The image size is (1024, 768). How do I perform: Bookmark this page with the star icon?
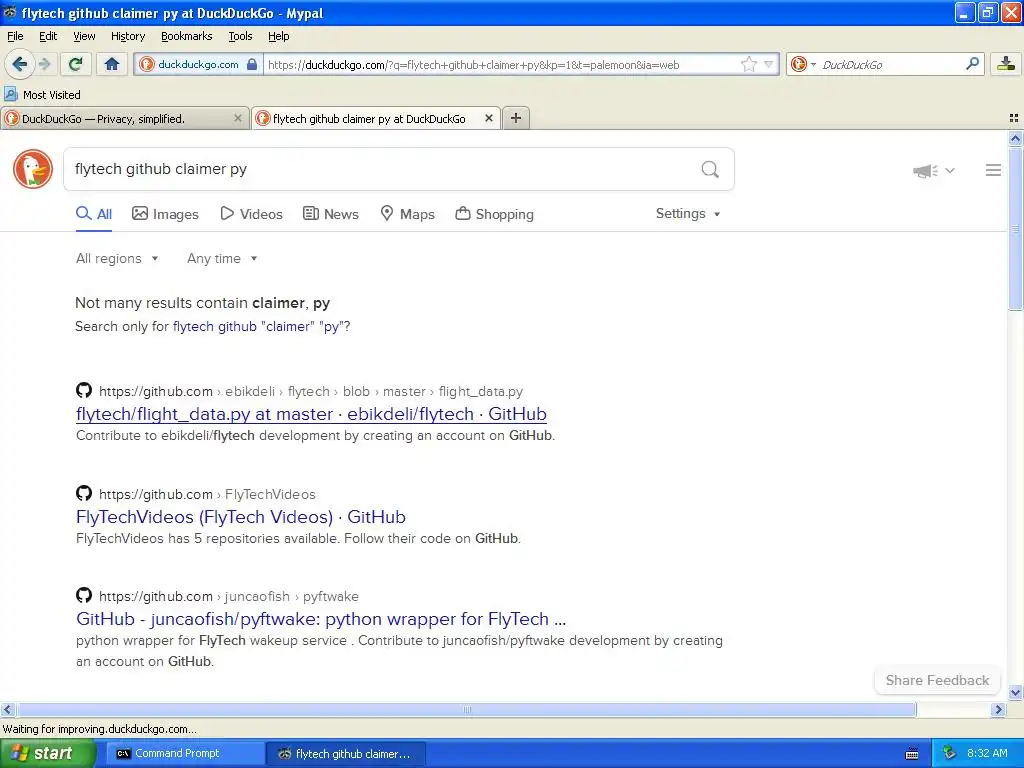tap(748, 64)
